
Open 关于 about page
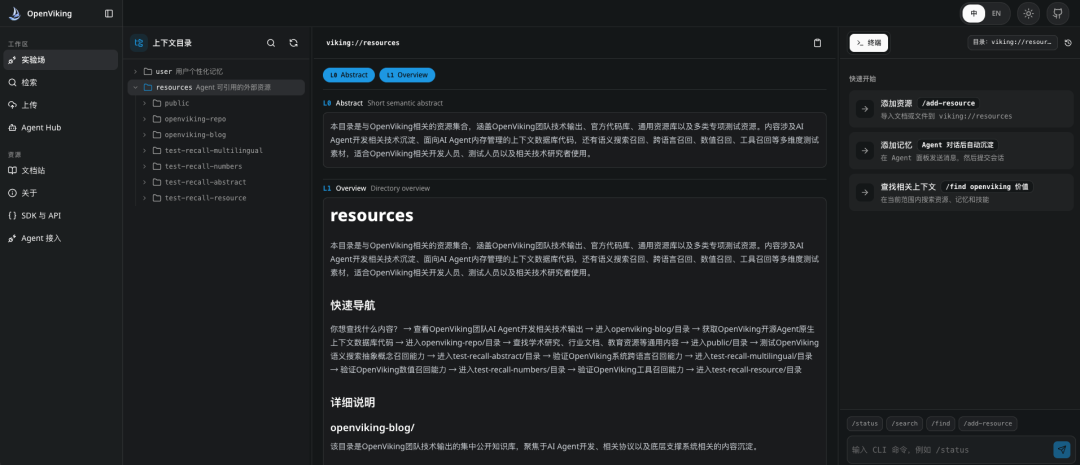tap(61, 193)
